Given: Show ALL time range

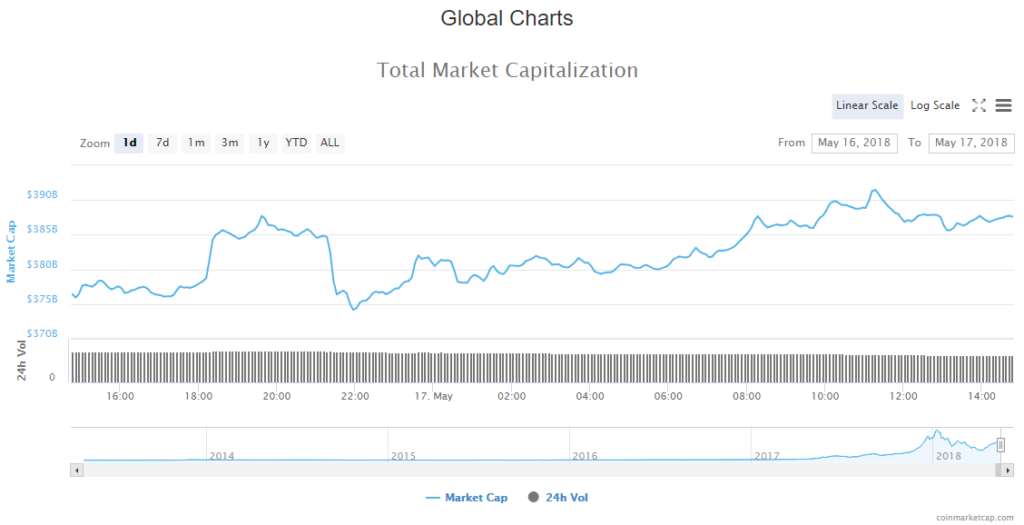Looking at the screenshot, I should (x=330, y=143).
